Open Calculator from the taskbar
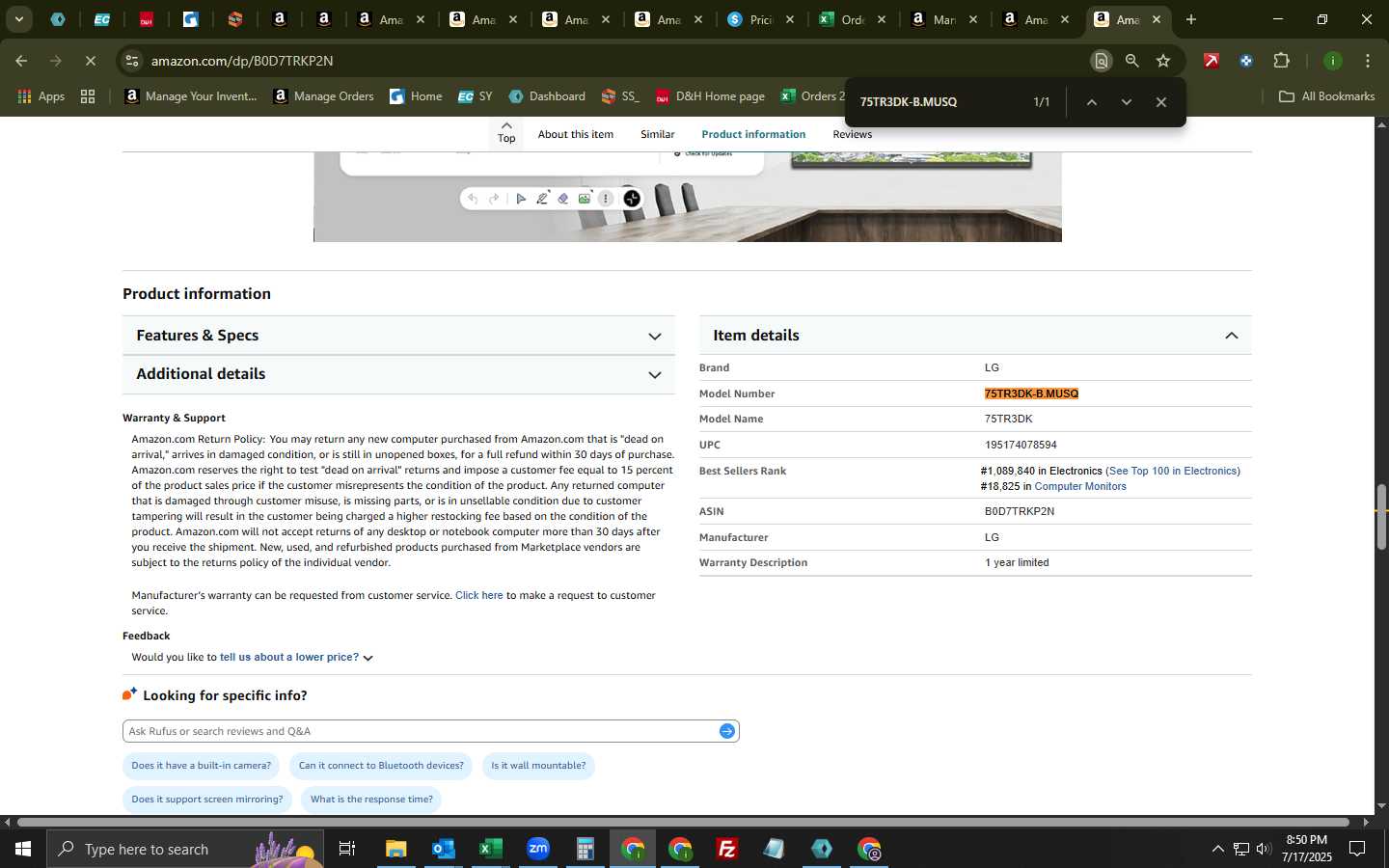 click(586, 849)
